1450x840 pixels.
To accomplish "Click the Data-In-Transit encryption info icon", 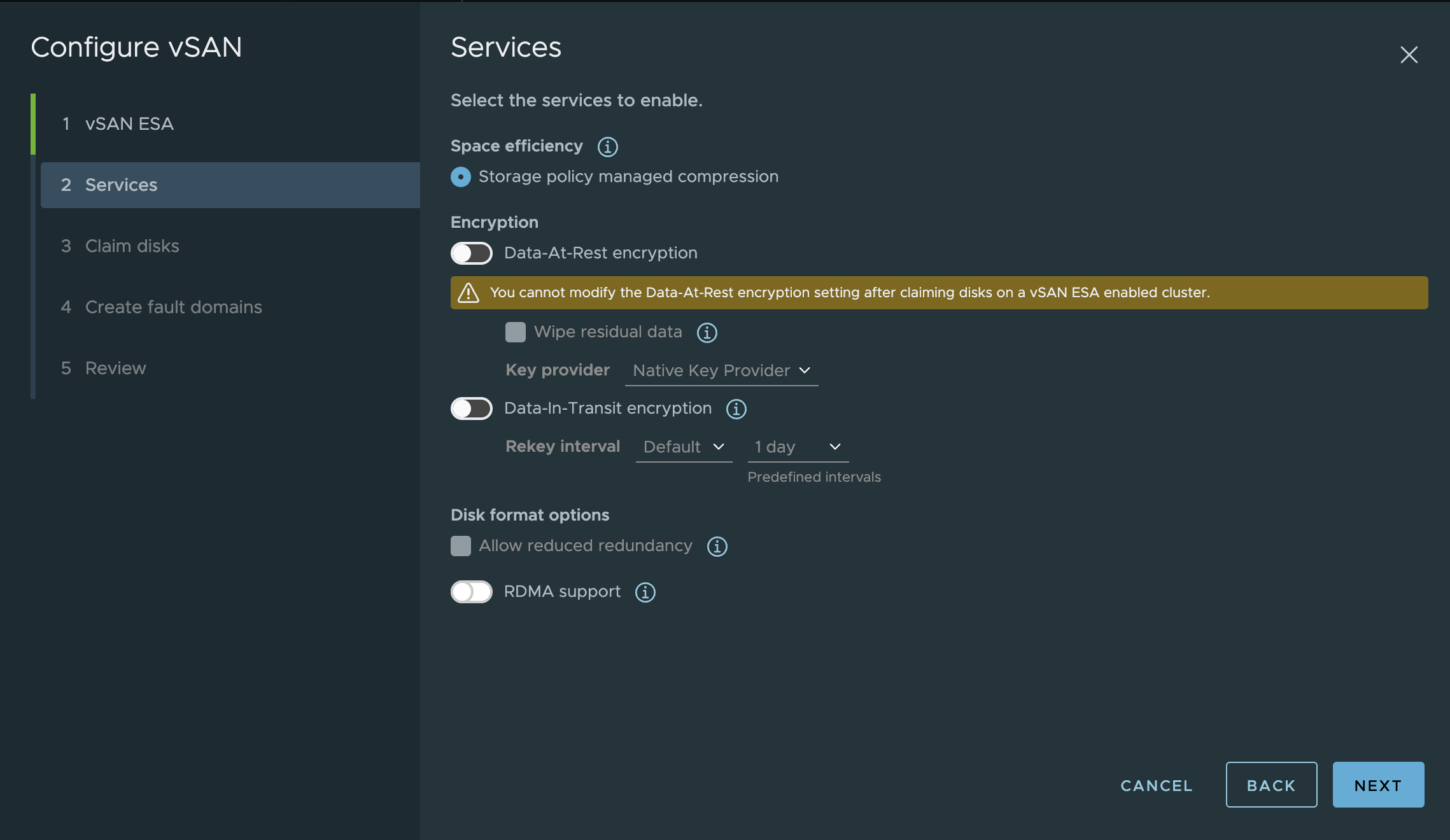I will (736, 410).
